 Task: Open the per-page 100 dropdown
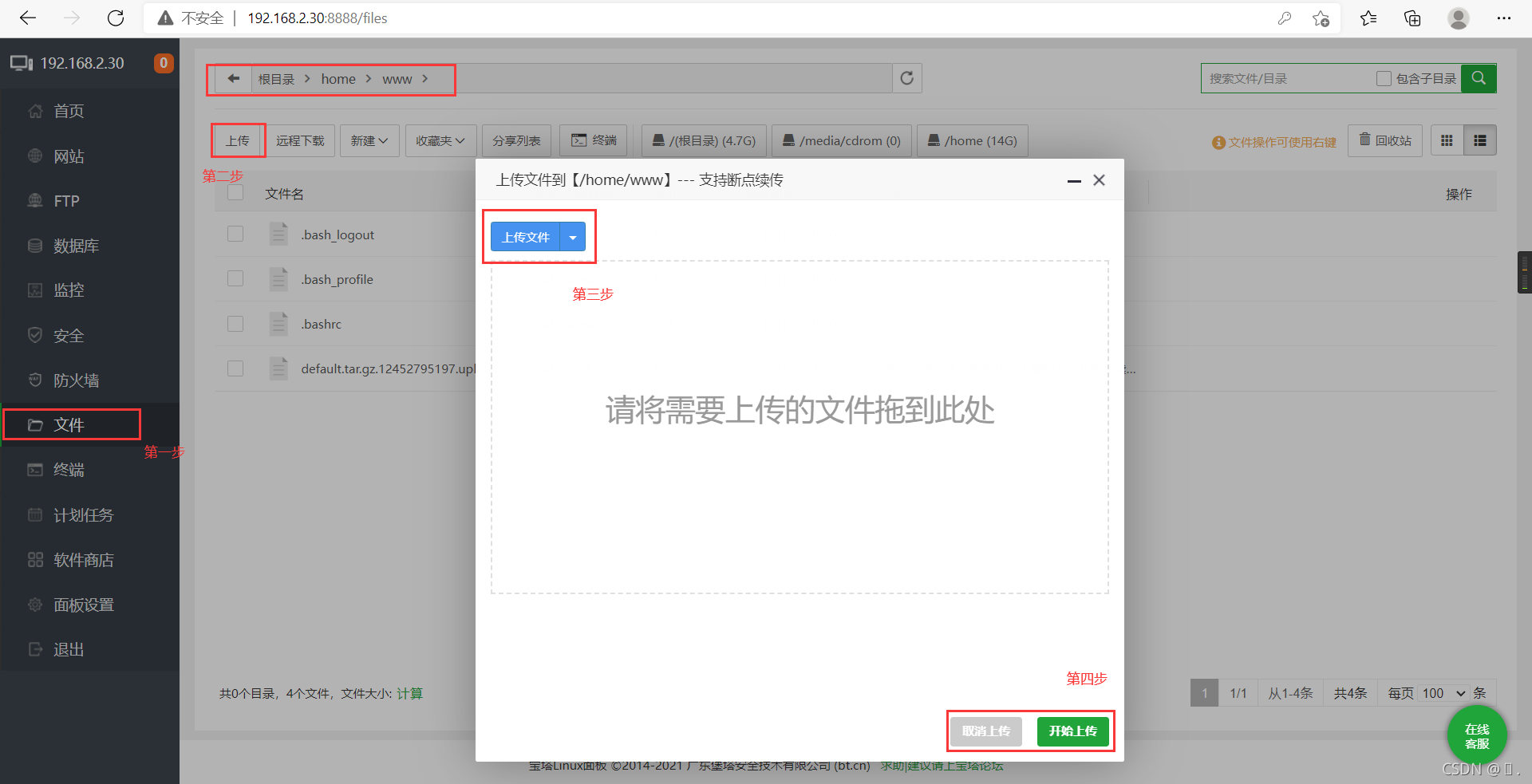[1443, 693]
